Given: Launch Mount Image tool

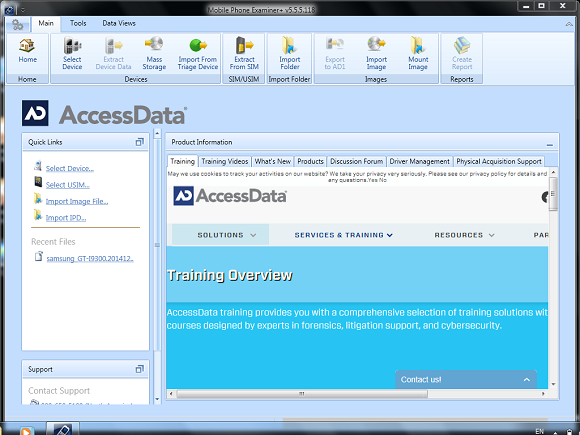Looking at the screenshot, I should pos(418,54).
